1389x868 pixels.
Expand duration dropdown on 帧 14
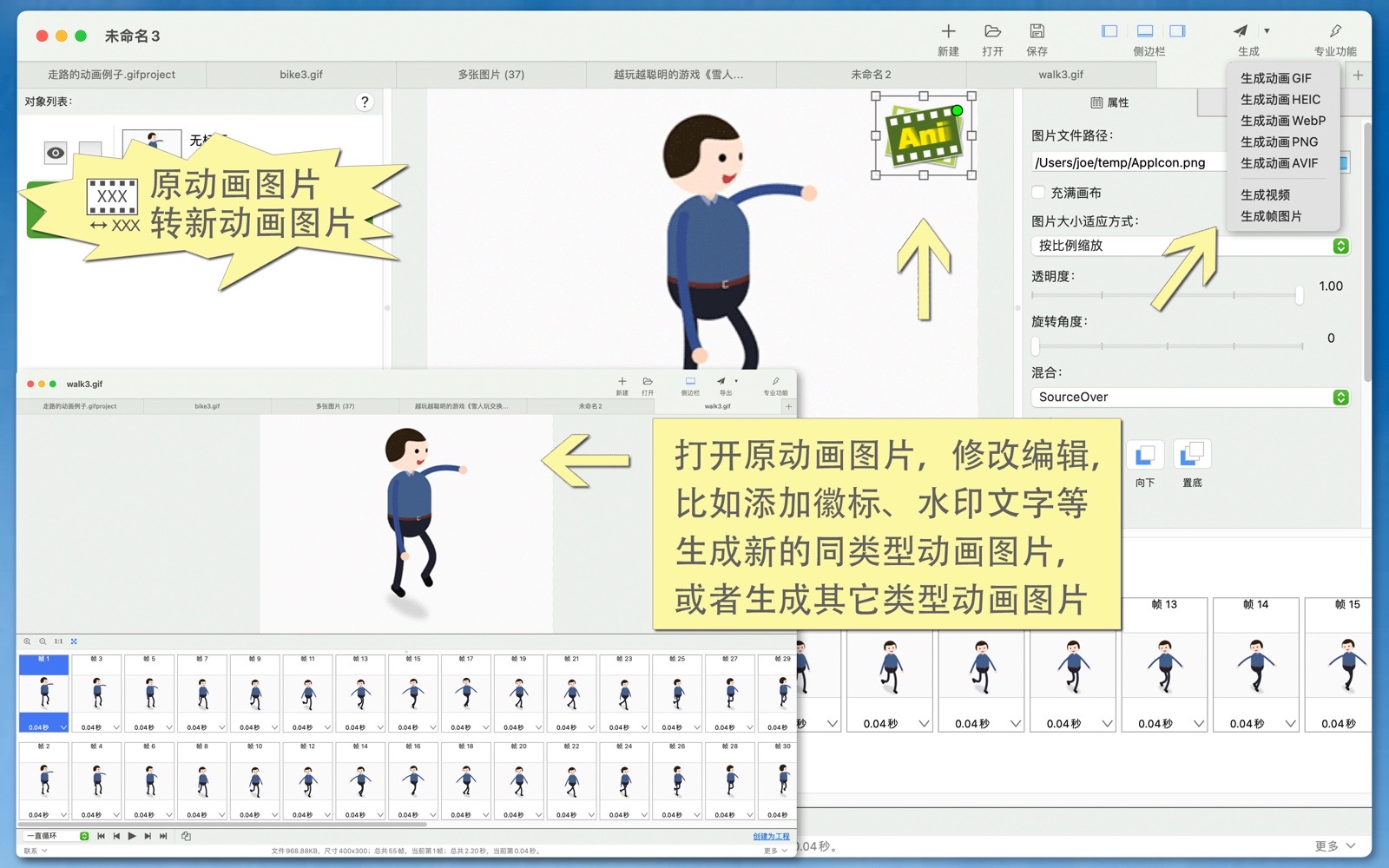point(1290,724)
